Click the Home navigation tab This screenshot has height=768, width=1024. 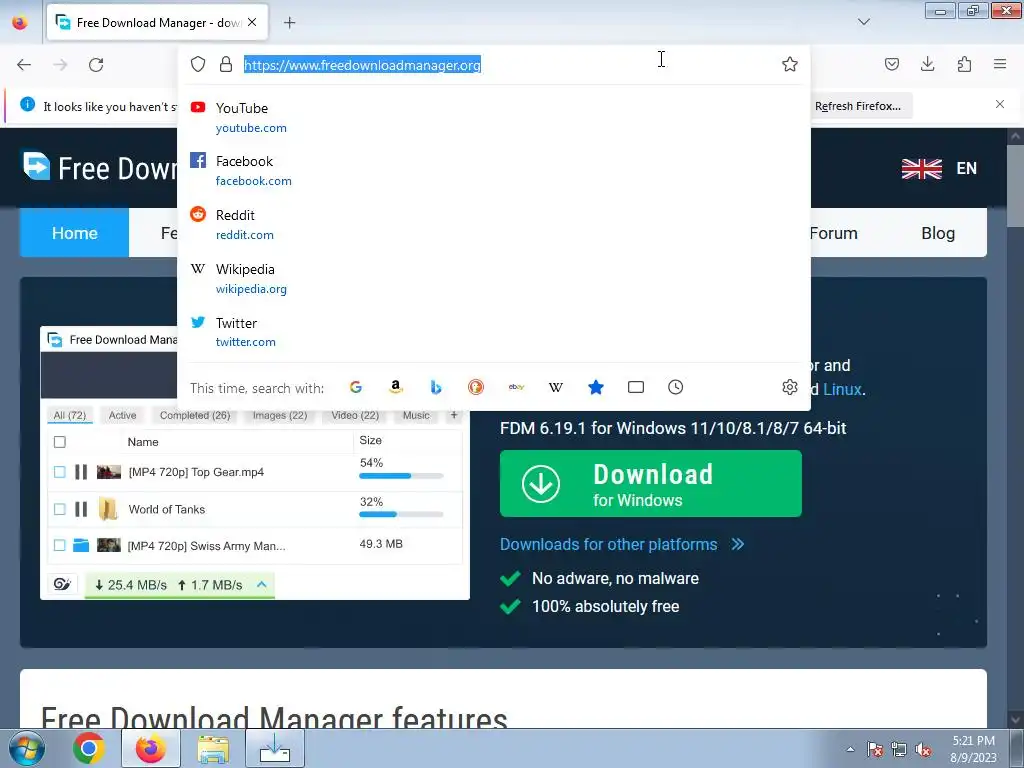click(x=74, y=233)
